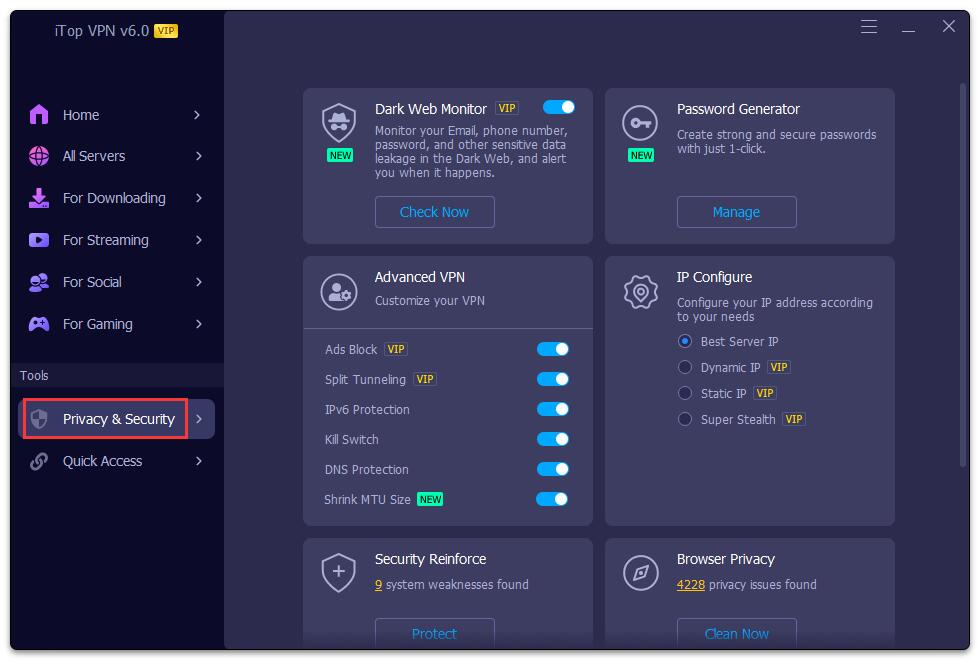The height and width of the screenshot is (660, 980).
Task: Open the hamburger menu in the title bar
Action: tap(869, 26)
